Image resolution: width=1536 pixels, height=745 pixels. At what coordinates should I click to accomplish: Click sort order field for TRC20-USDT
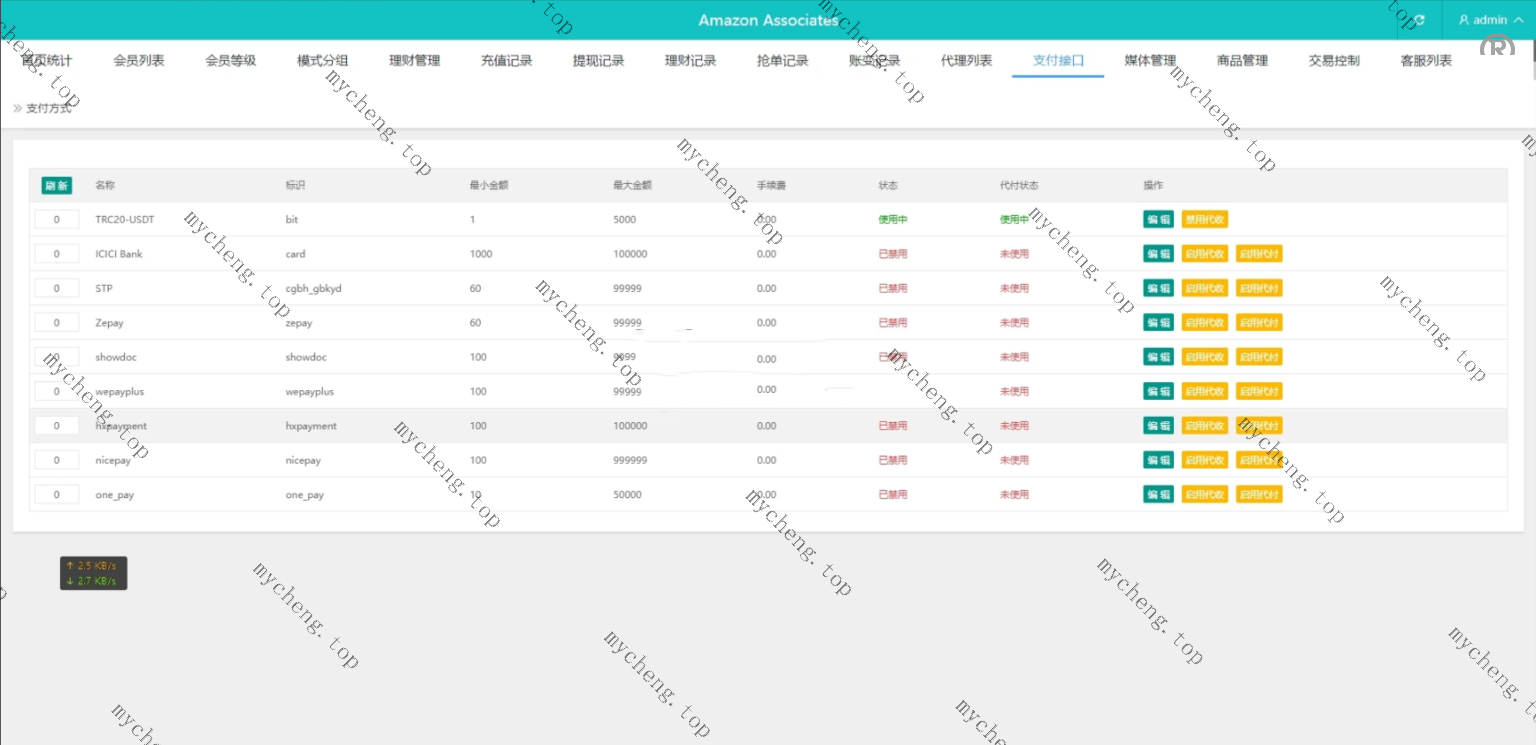pyautogui.click(x=57, y=220)
